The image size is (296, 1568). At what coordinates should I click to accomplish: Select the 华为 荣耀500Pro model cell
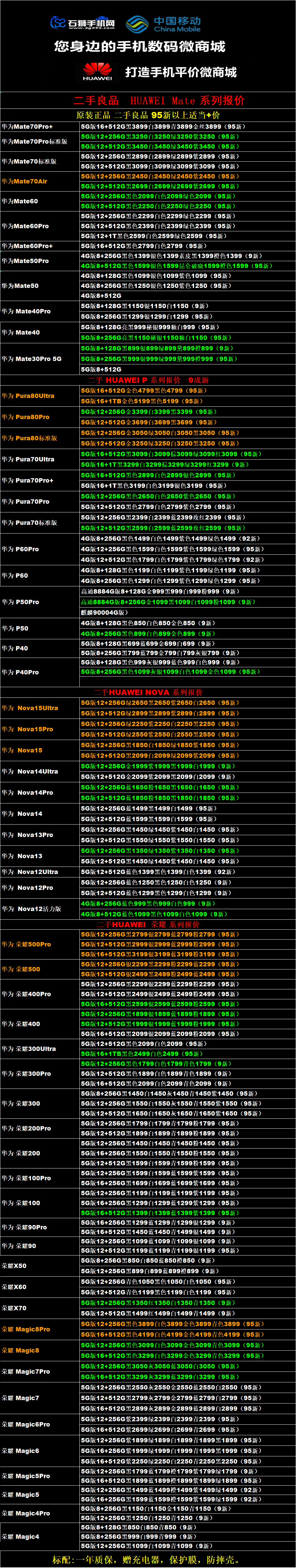pos(40,944)
